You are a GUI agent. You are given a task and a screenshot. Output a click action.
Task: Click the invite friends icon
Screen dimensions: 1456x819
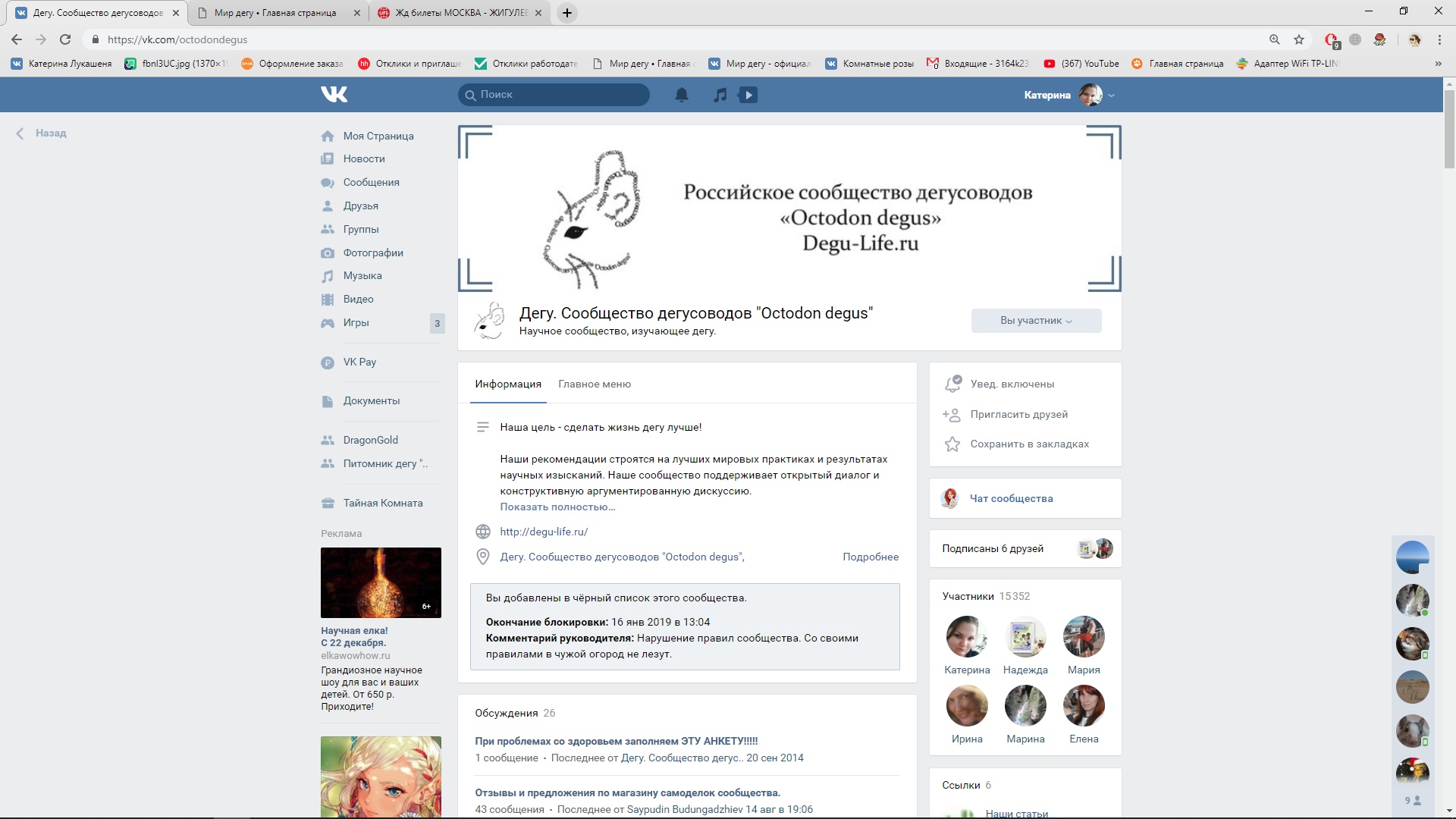pyautogui.click(x=952, y=415)
